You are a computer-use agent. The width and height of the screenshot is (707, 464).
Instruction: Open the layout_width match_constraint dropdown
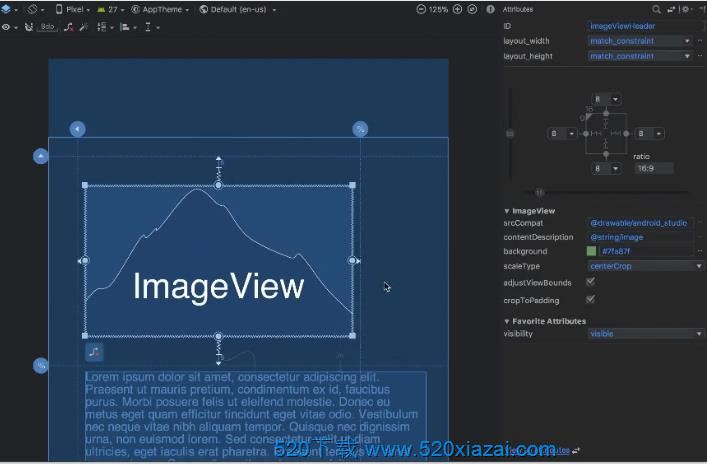pyautogui.click(x=640, y=41)
